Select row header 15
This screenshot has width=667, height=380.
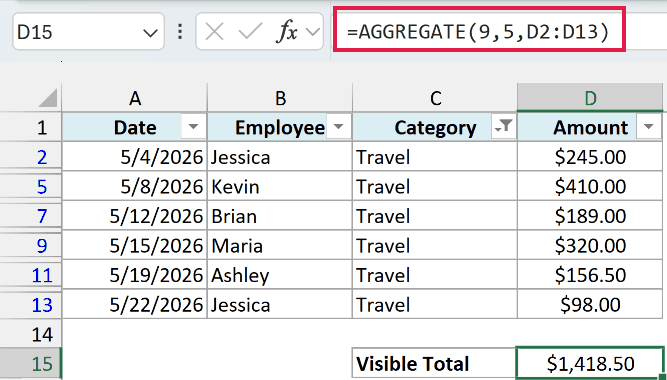[31, 363]
